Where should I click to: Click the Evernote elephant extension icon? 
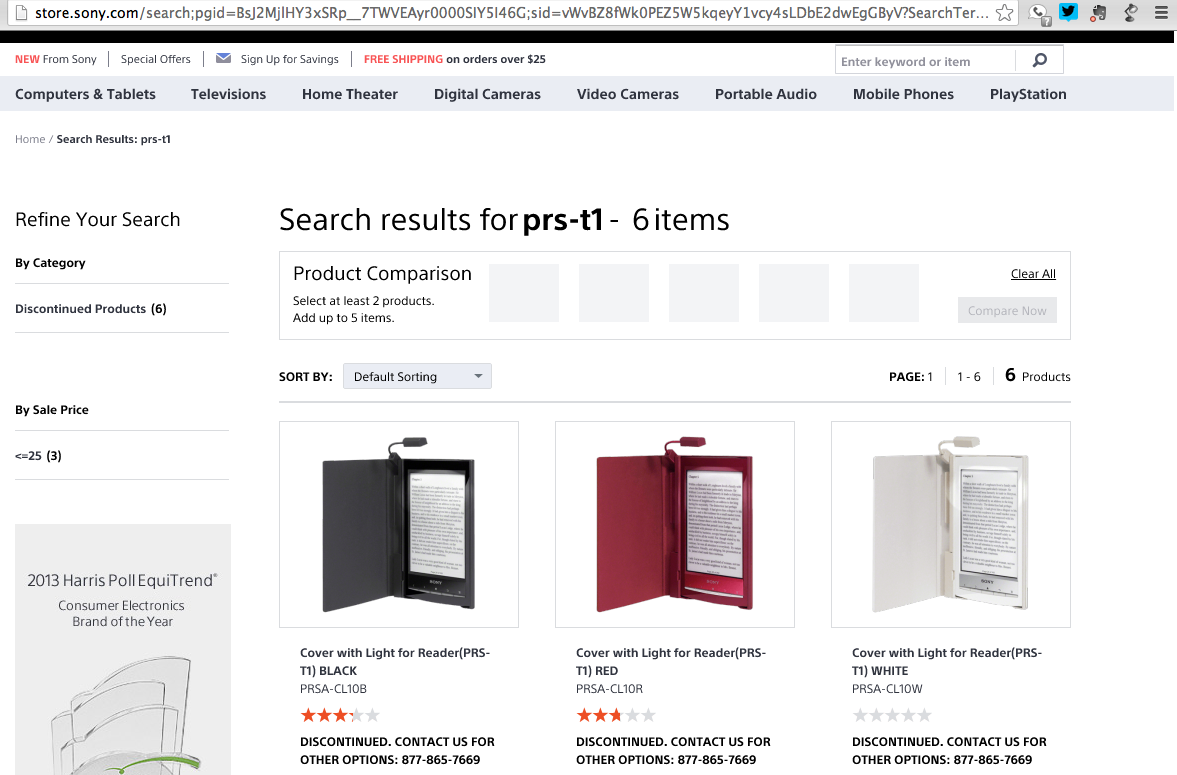click(x=1099, y=13)
